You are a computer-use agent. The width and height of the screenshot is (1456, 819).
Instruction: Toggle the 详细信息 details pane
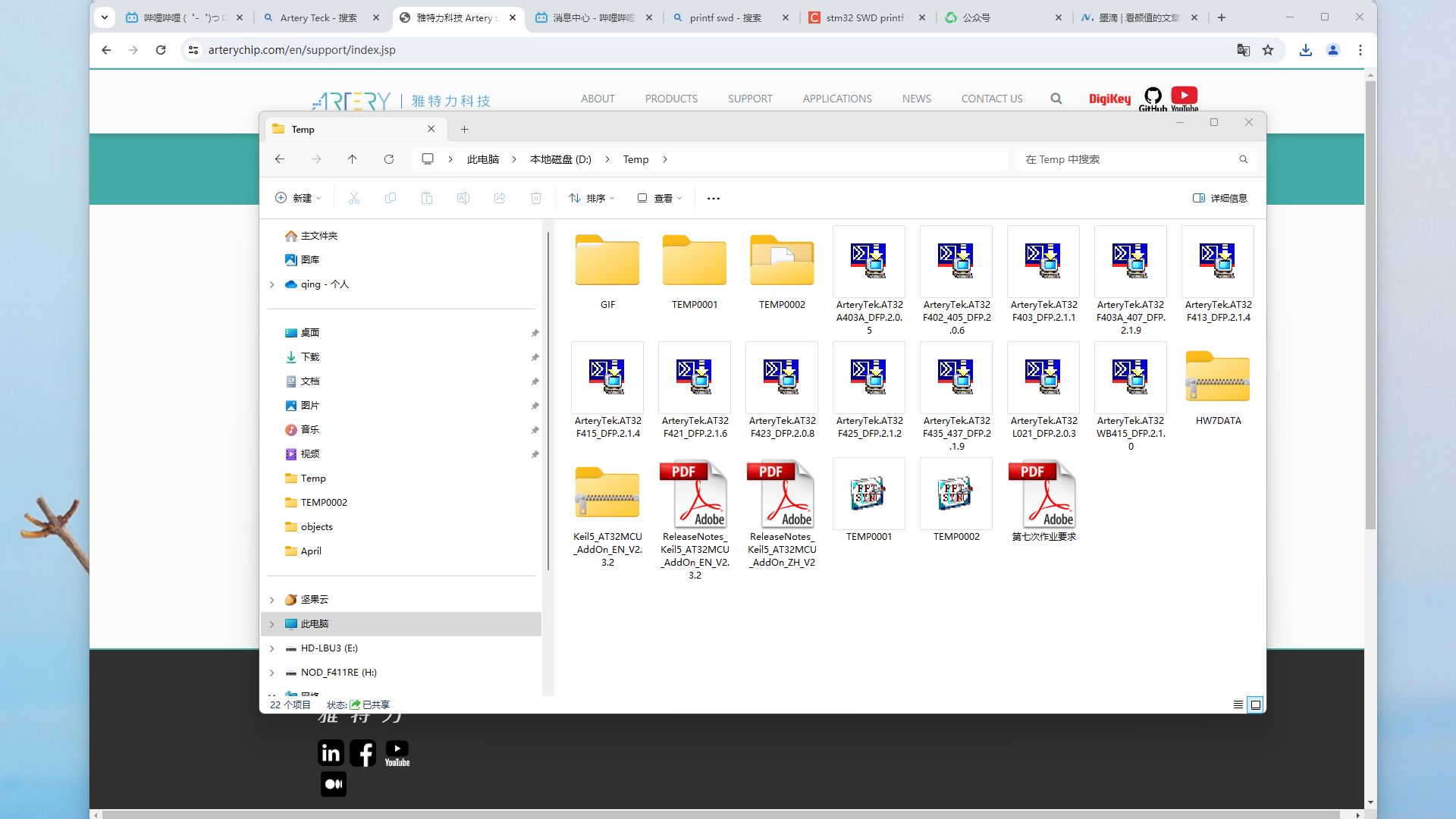tap(1219, 198)
